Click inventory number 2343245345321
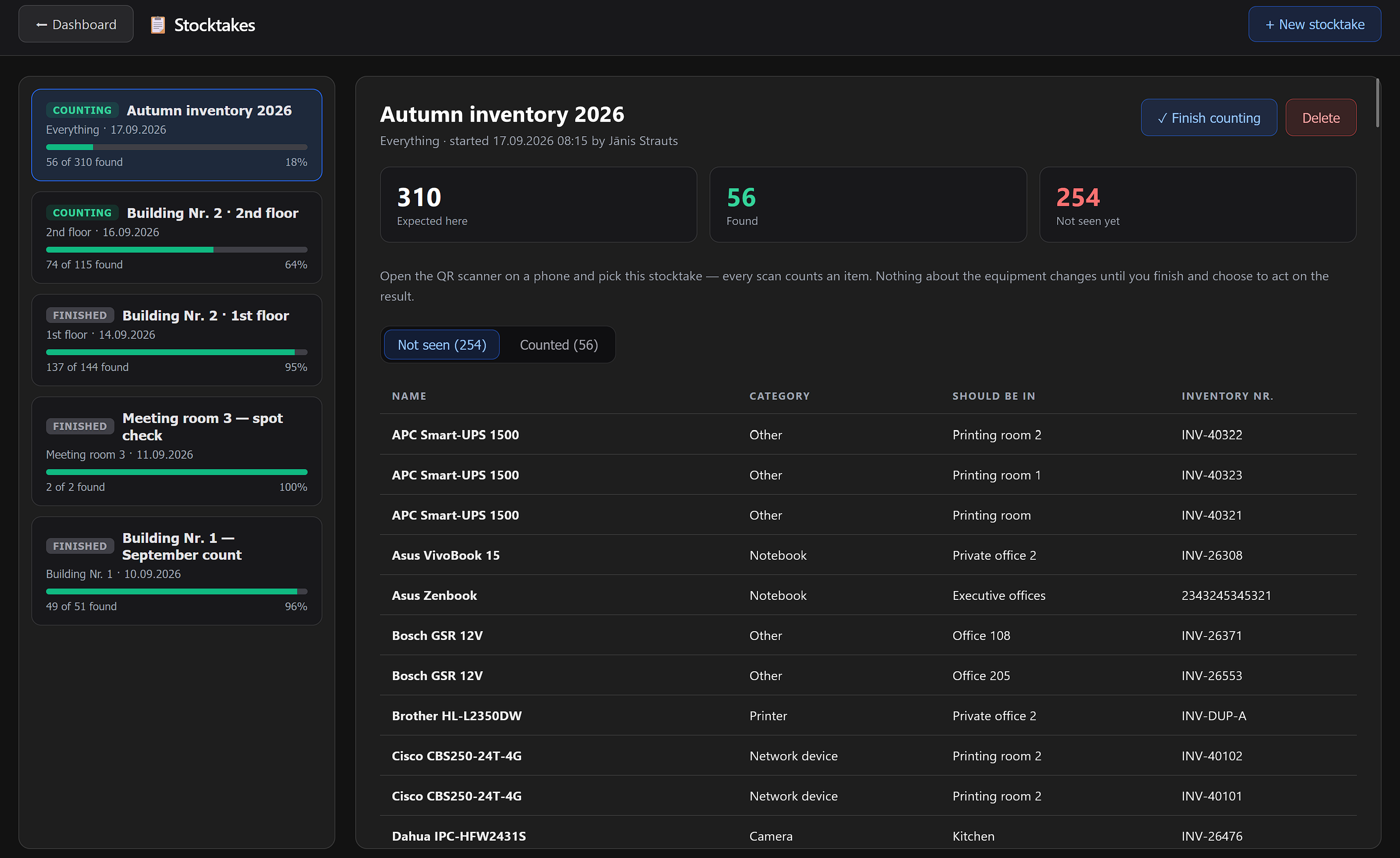This screenshot has width=1400, height=858. coord(1226,595)
